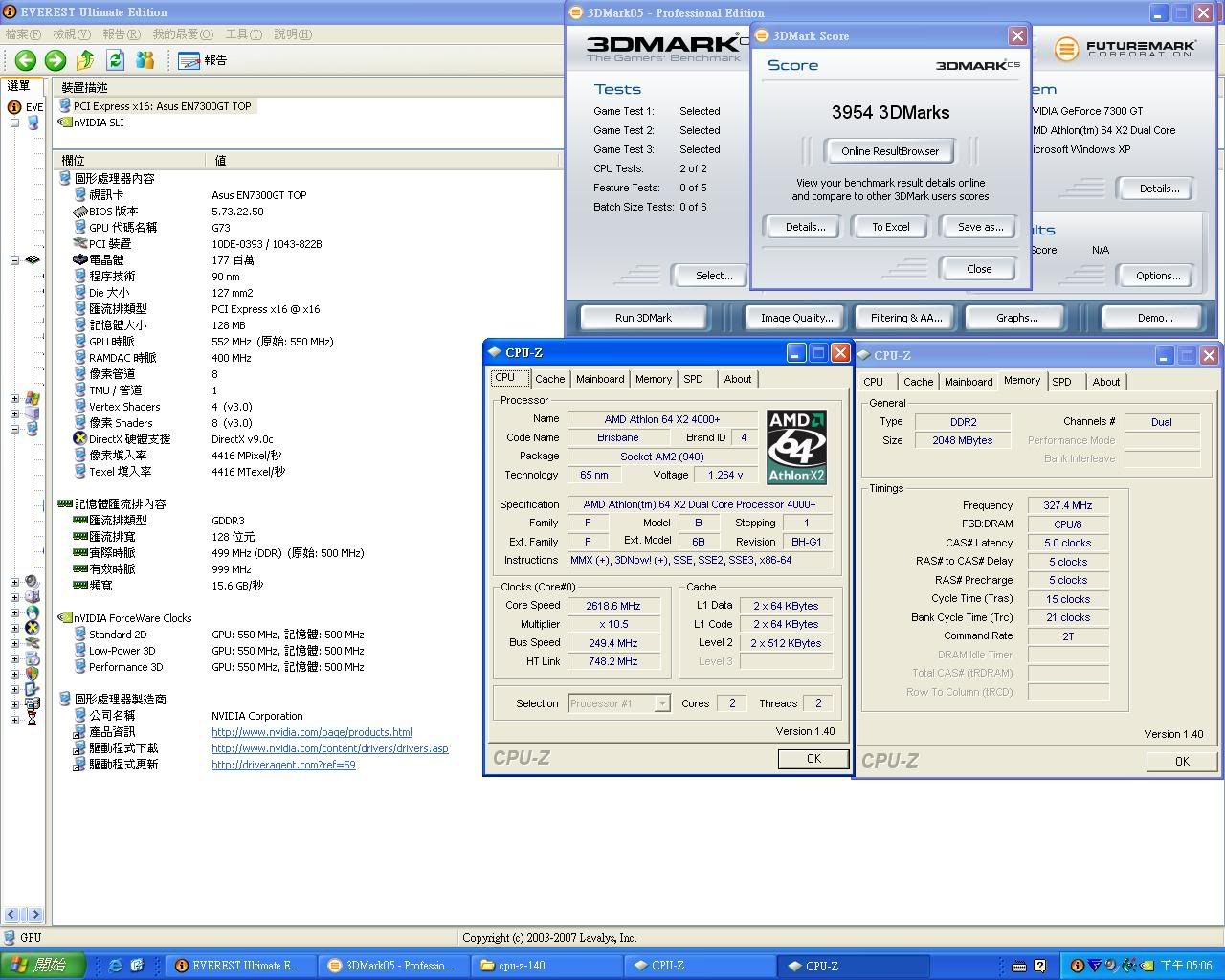Open the Processor #1 selection dropdown
Viewport: 1225px width, 980px height.
pos(661,703)
